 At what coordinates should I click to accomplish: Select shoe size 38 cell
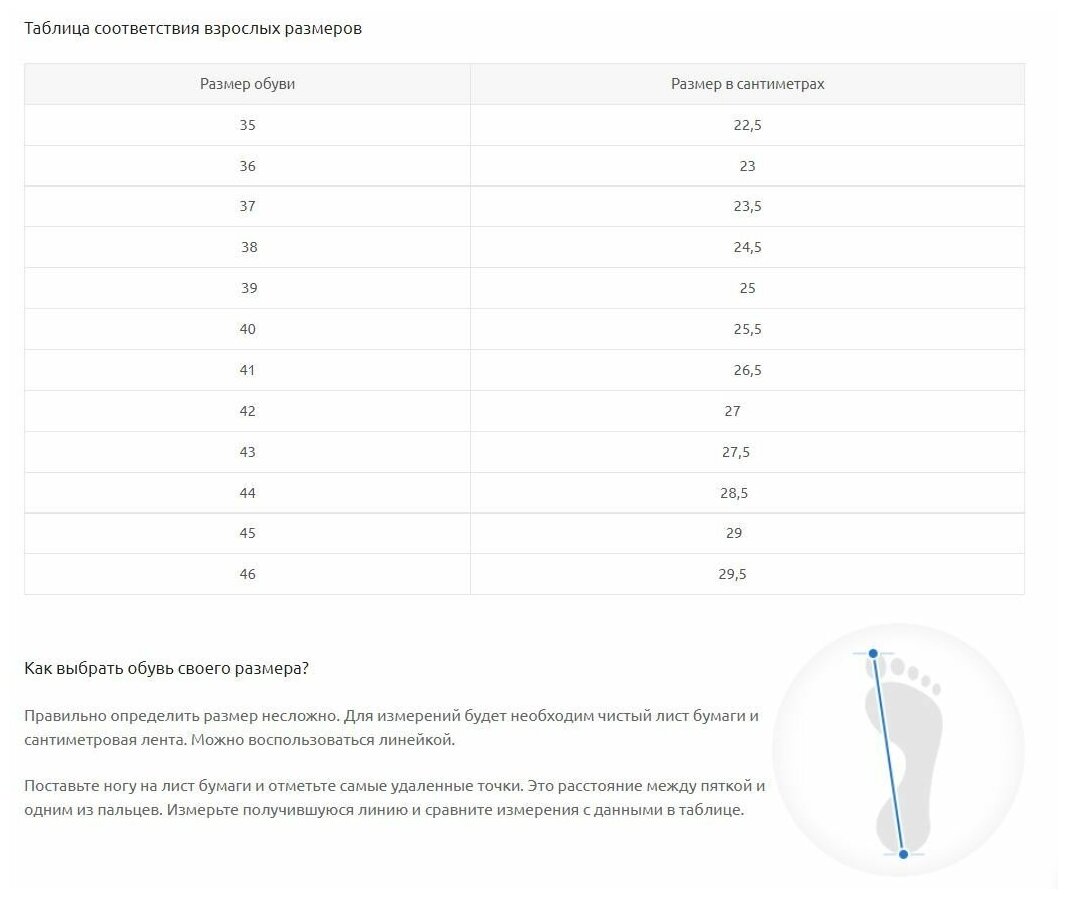(x=248, y=247)
